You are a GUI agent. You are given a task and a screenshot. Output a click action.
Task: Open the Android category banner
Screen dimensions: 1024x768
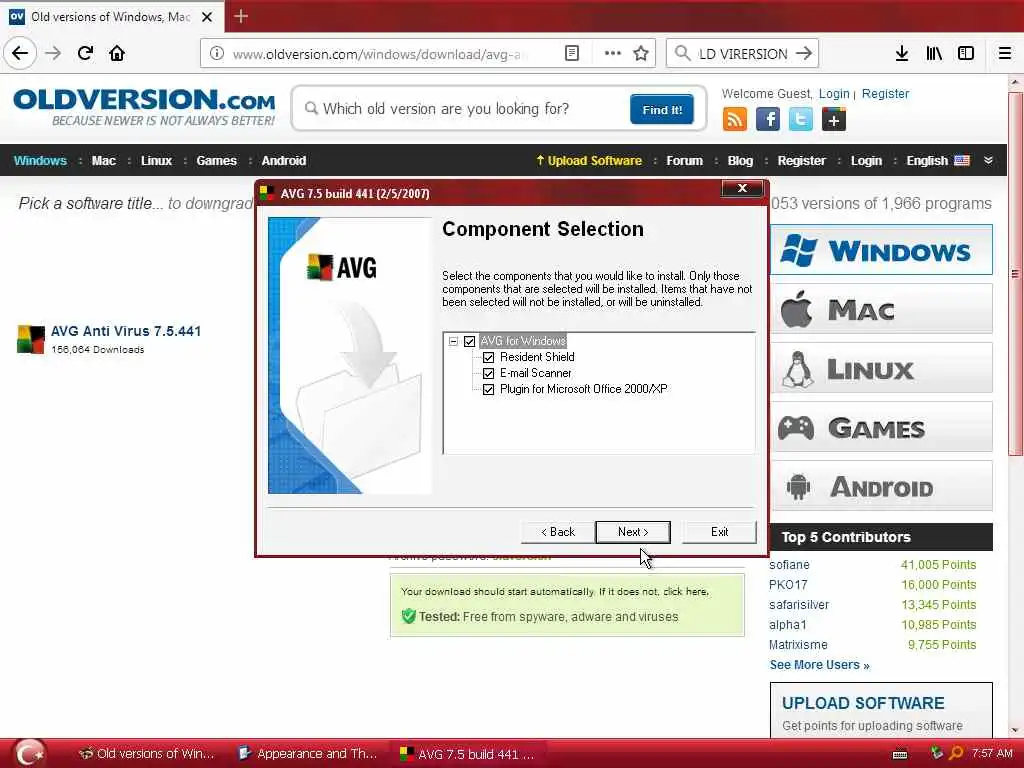(882, 487)
